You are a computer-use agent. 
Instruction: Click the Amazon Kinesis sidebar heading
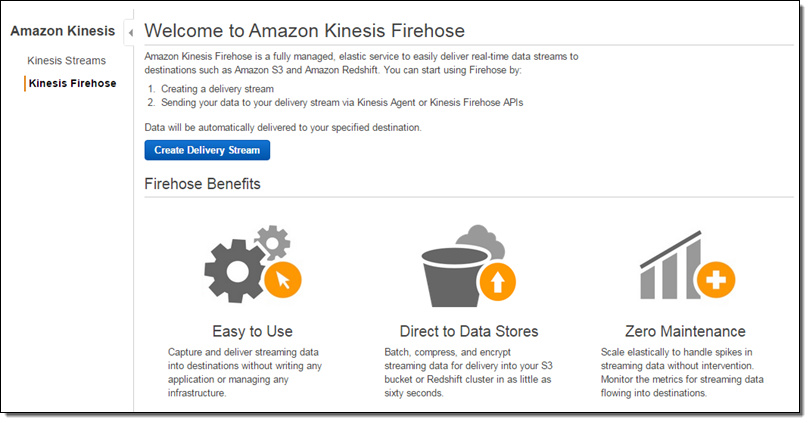[x=62, y=30]
